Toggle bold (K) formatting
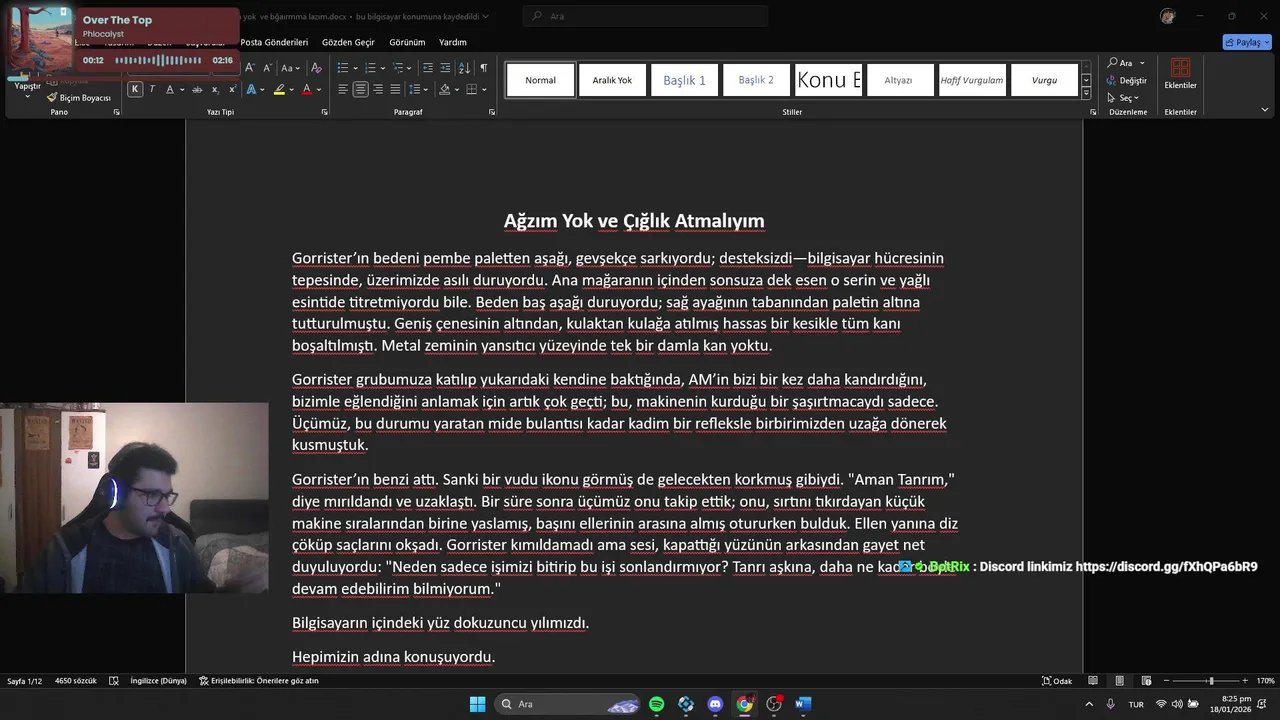 [135, 89]
